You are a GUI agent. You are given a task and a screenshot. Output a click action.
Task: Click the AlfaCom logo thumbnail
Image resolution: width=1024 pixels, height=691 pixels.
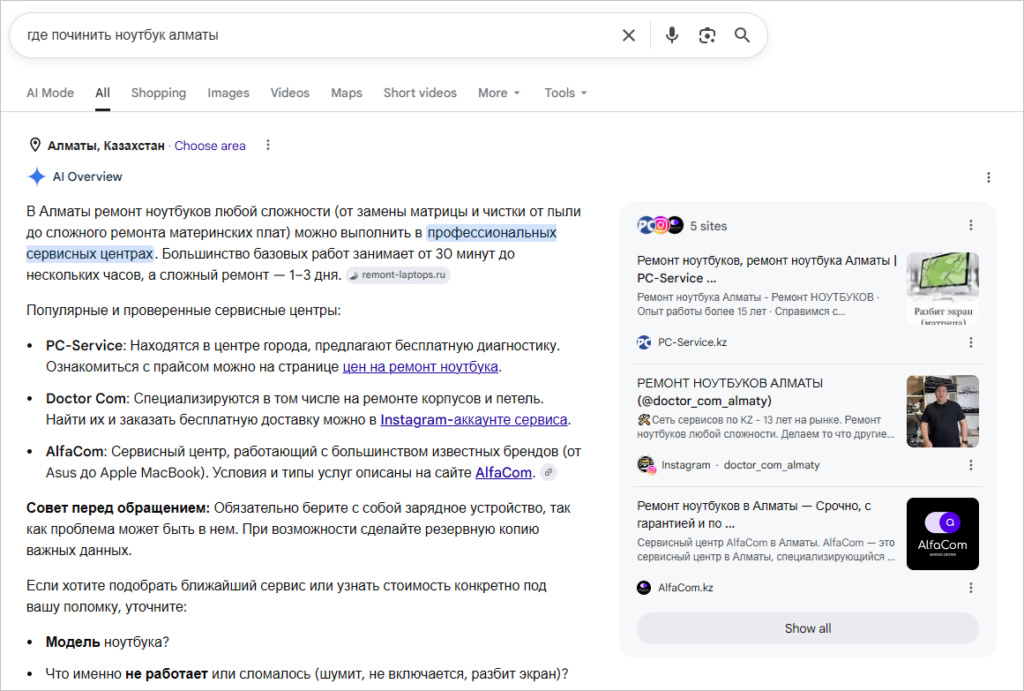[942, 534]
